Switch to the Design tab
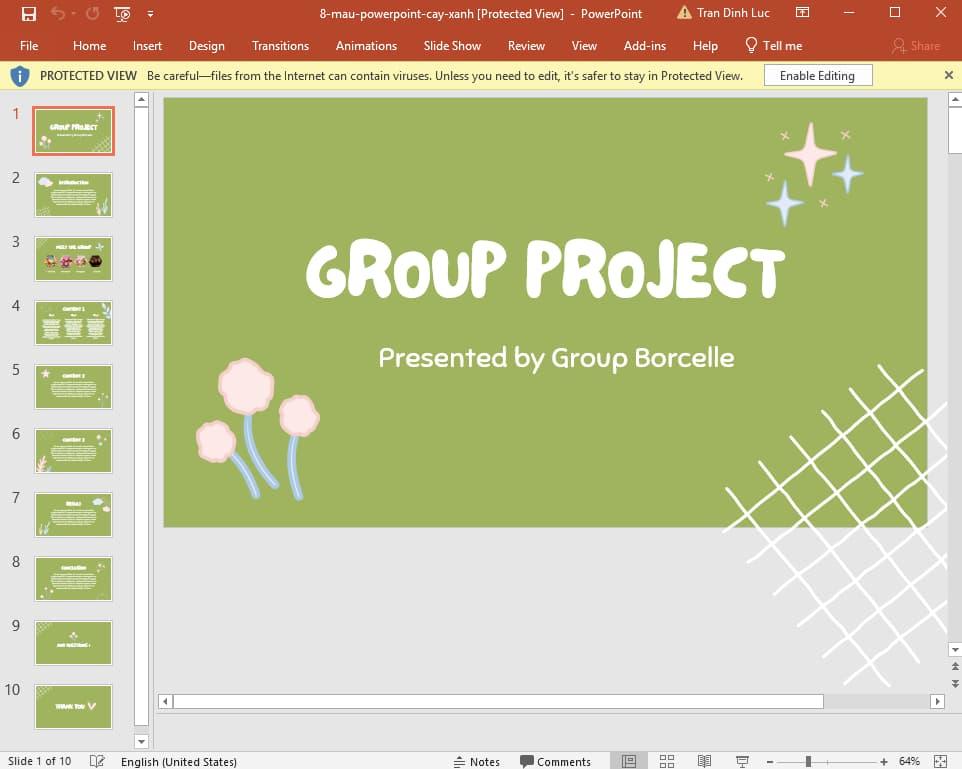This screenshot has width=962, height=769. [207, 45]
